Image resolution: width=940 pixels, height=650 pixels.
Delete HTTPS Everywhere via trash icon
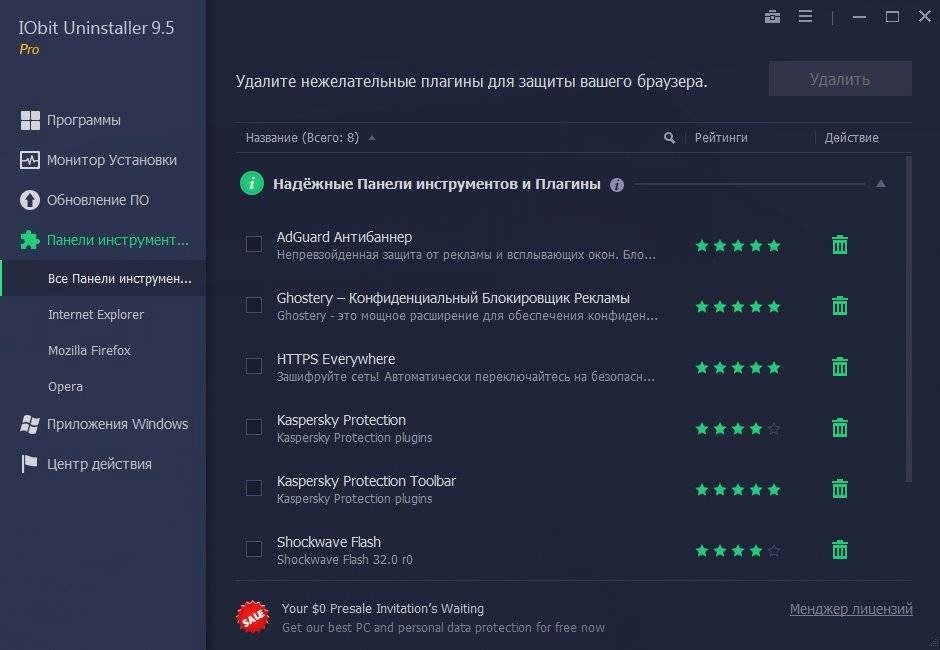click(x=840, y=366)
